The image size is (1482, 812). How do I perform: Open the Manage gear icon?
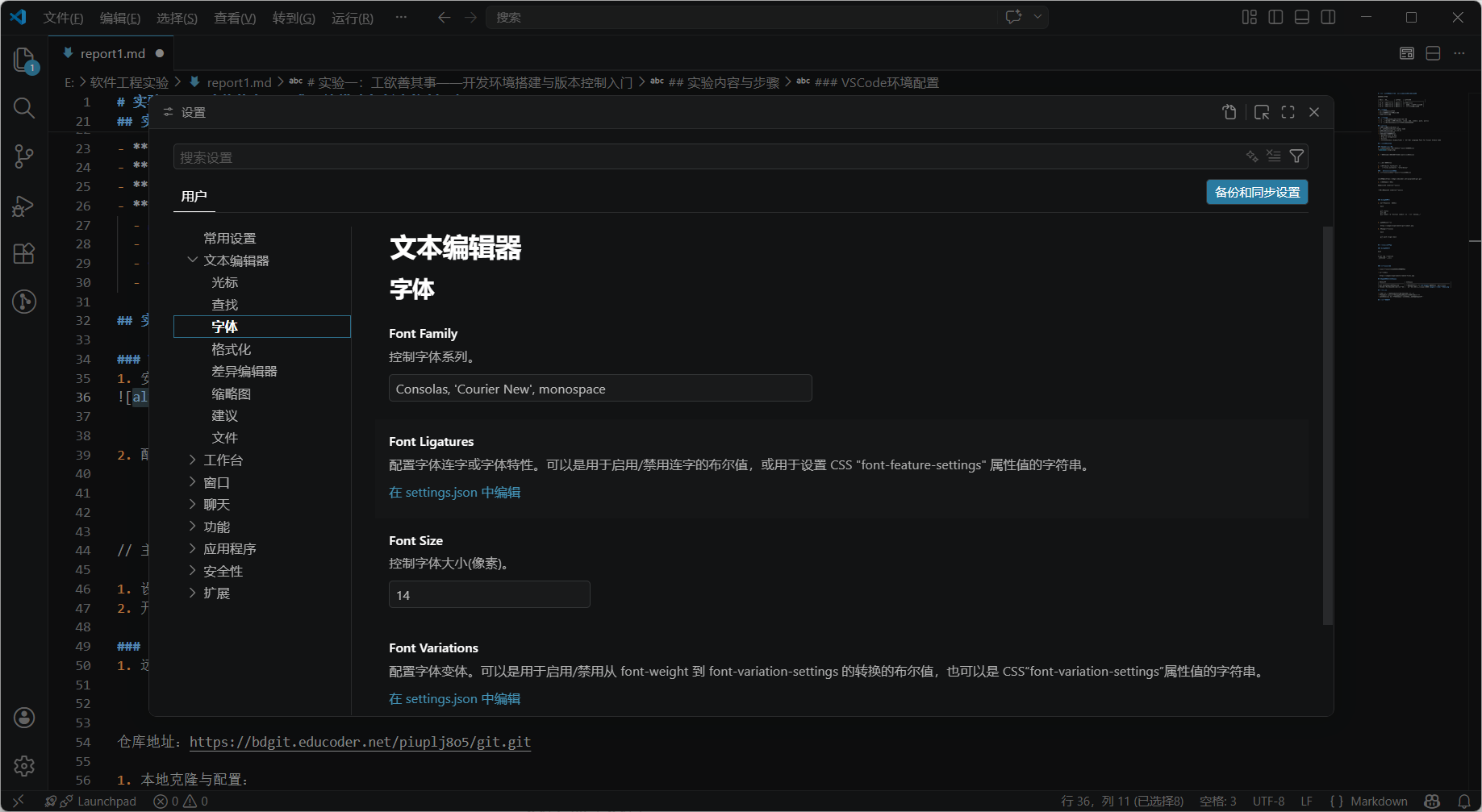(24, 766)
